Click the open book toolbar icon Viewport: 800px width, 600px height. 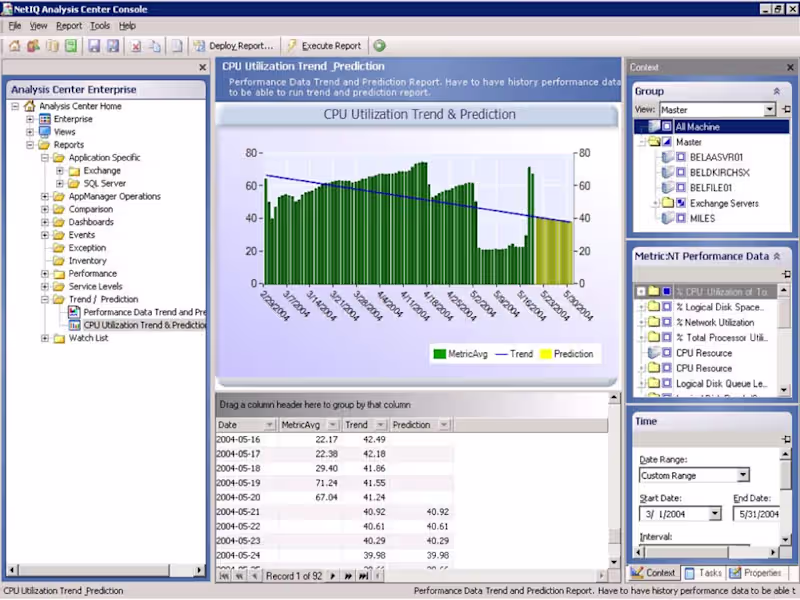tap(53, 46)
